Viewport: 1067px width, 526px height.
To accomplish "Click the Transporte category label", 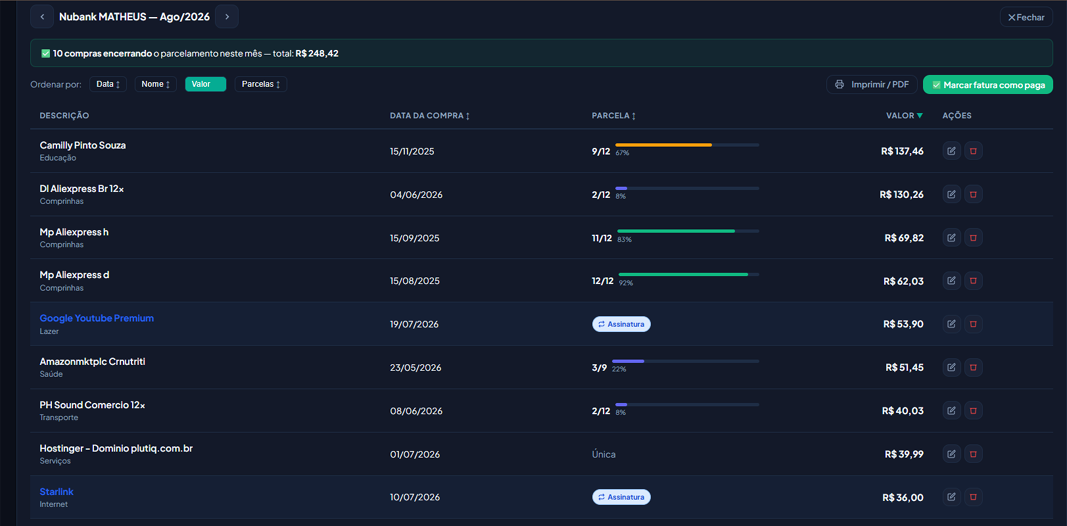I will pos(59,418).
